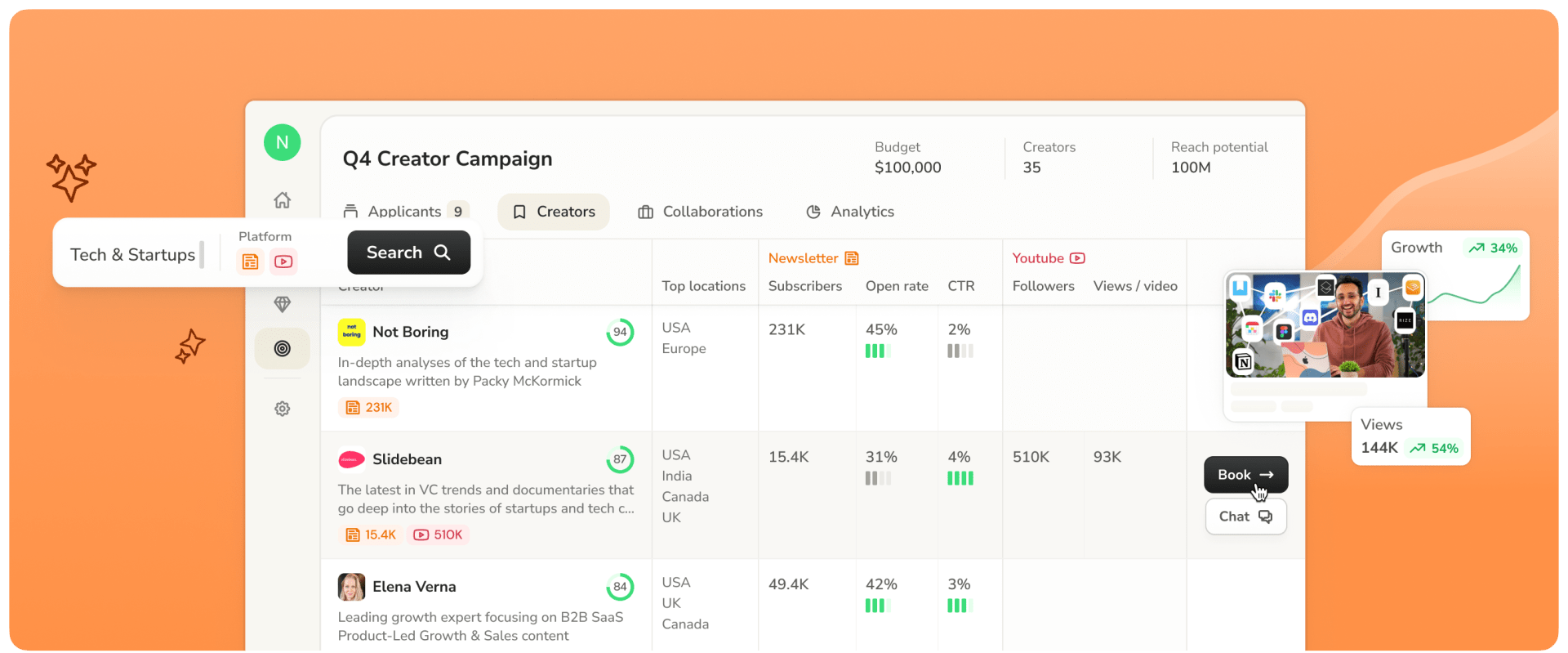This screenshot has width=1568, height=653.
Task: Click the Q4 Creator Campaign title
Action: click(x=448, y=159)
